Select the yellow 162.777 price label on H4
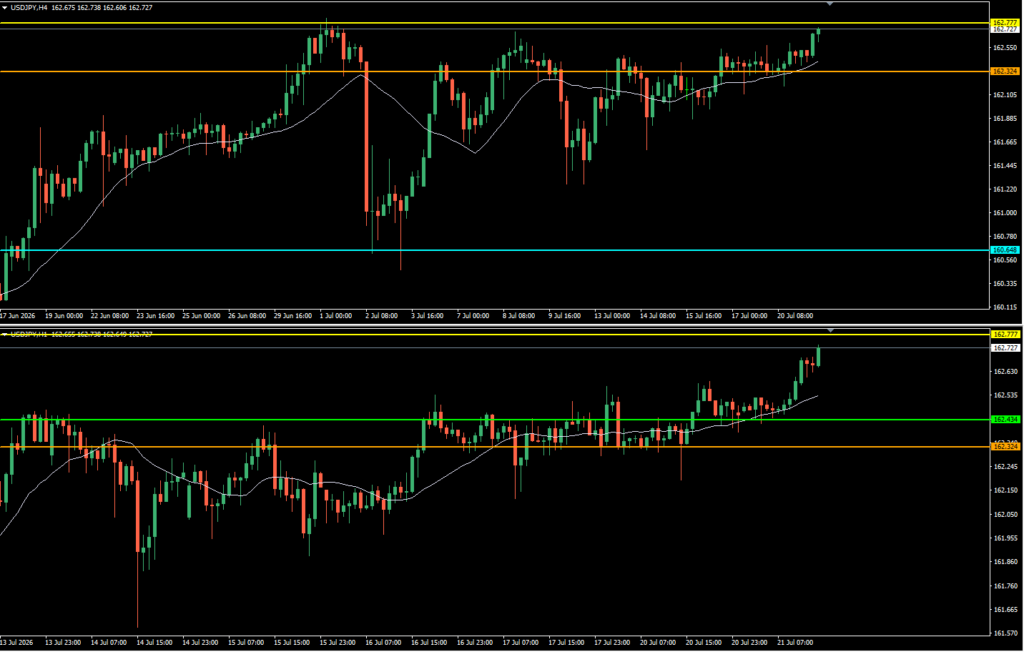Viewport: 1024px width, 652px height. pos(1005,23)
